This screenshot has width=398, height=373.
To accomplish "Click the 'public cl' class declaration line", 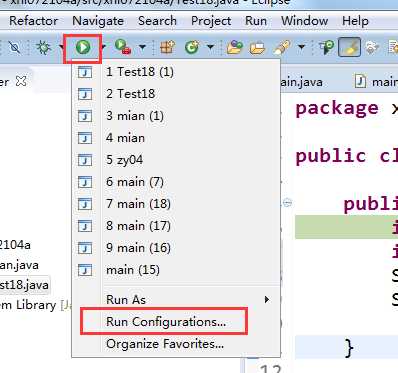I will pyautogui.click(x=347, y=156).
